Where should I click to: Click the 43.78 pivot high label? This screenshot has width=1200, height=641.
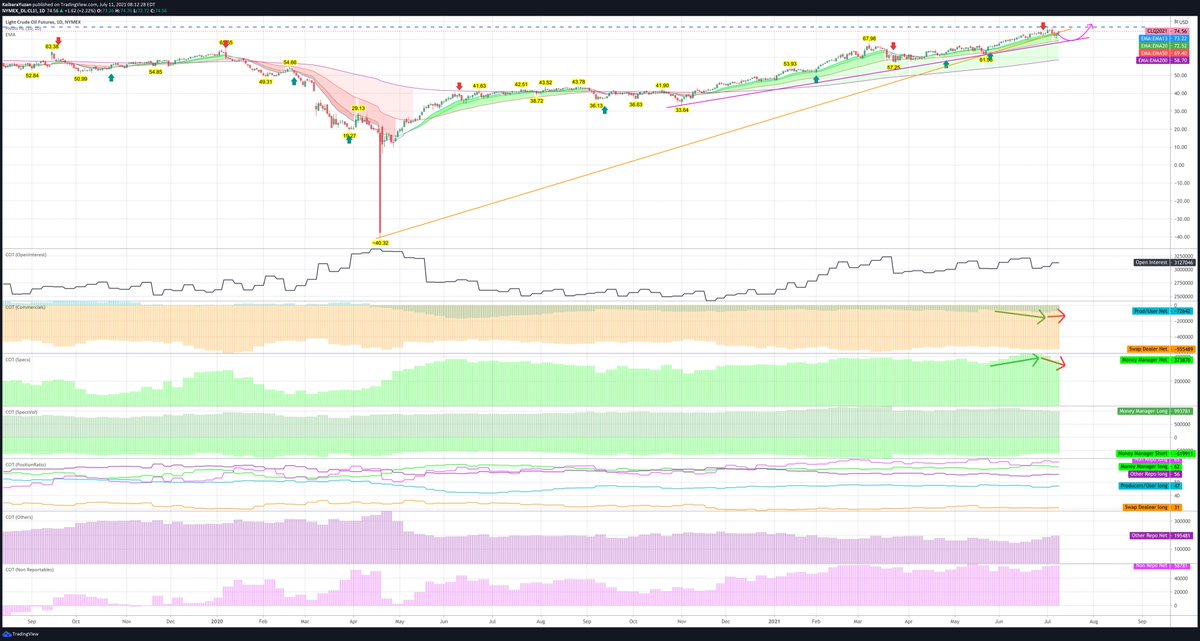(578, 82)
